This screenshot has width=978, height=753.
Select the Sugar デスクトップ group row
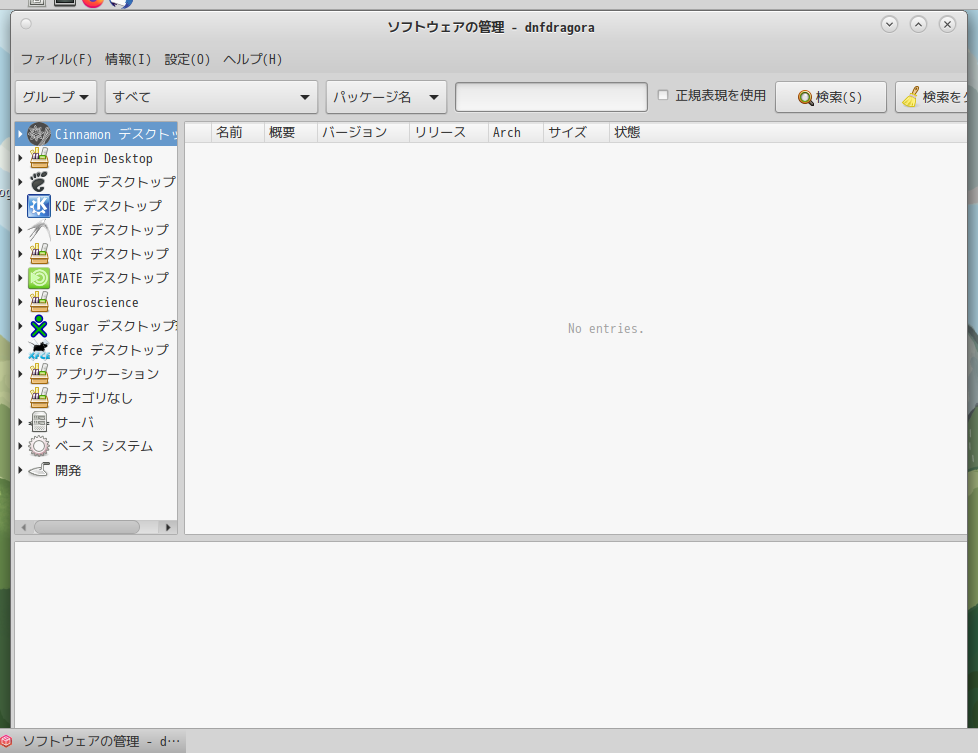(x=97, y=326)
